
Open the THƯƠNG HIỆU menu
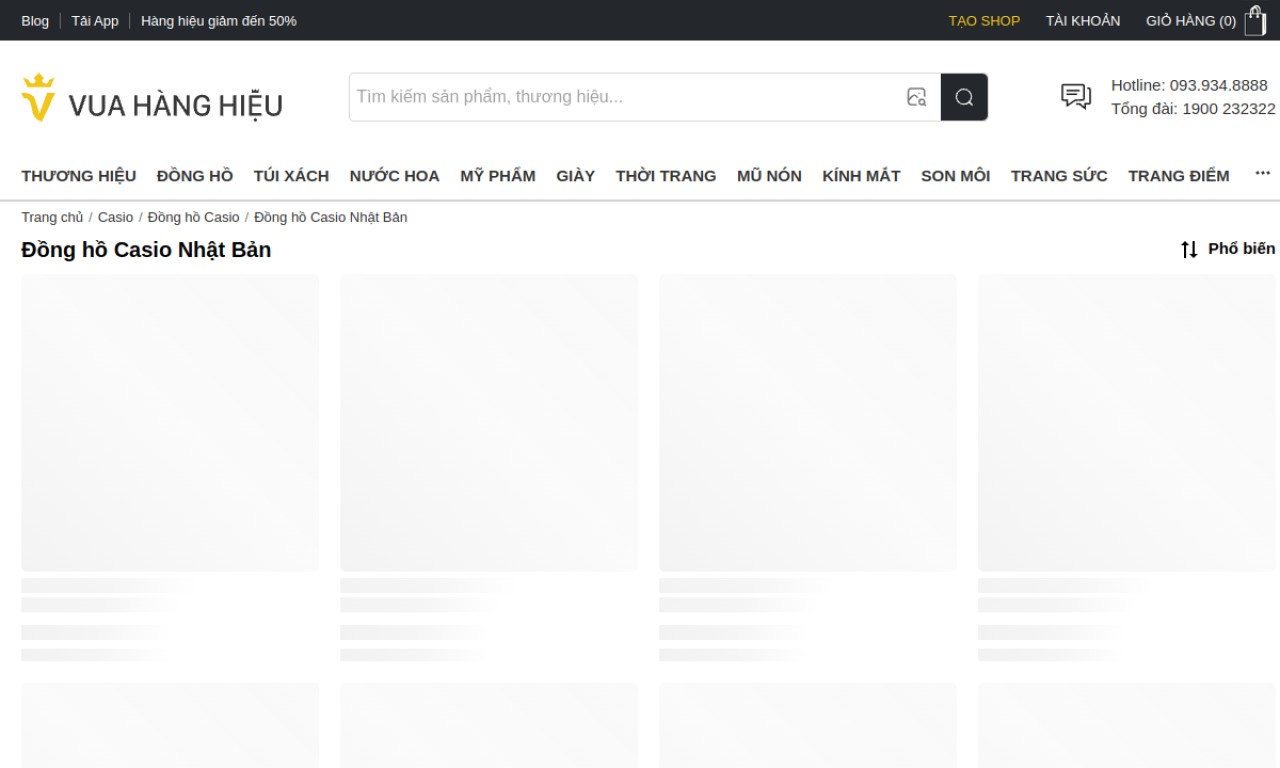point(79,176)
